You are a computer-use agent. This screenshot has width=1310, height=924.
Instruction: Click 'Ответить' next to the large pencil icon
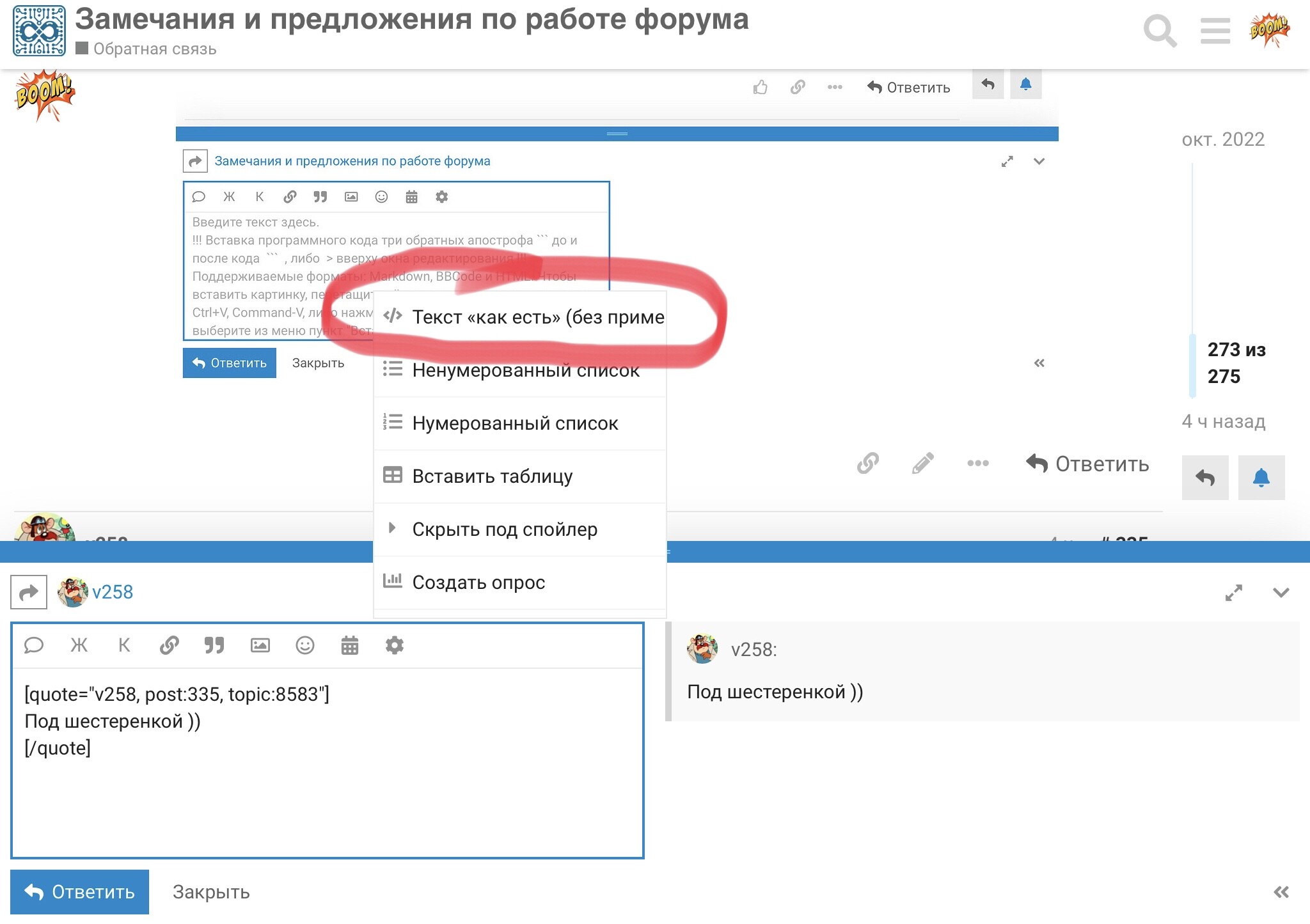coord(1087,464)
